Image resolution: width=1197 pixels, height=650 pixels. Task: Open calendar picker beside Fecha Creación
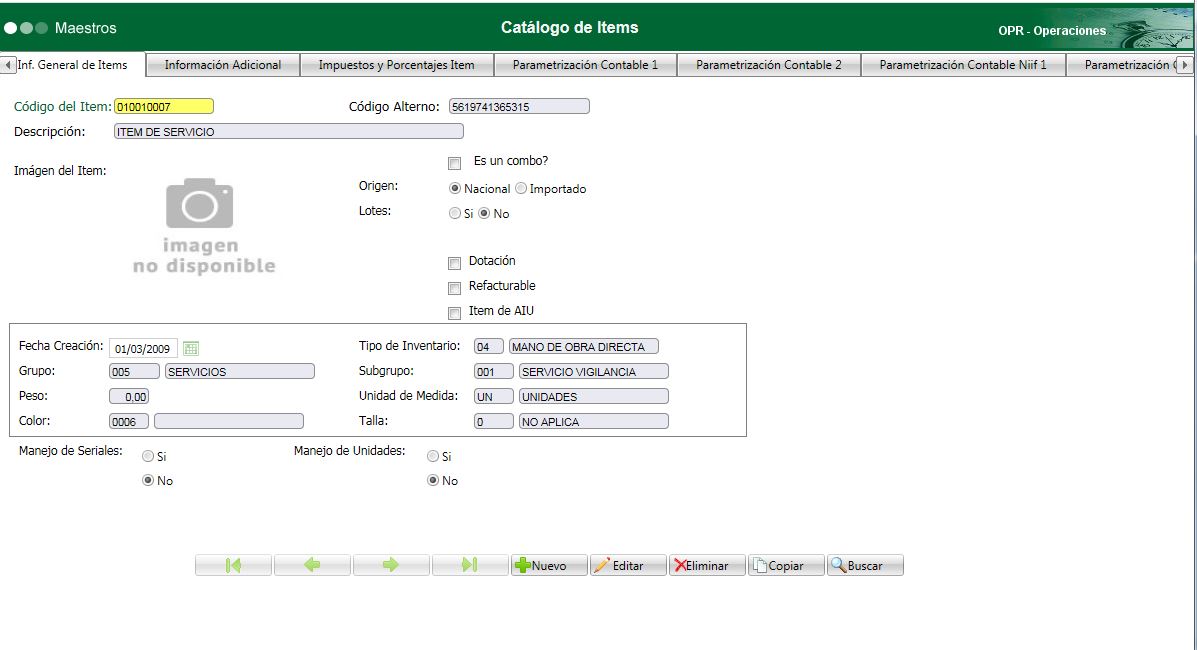191,348
